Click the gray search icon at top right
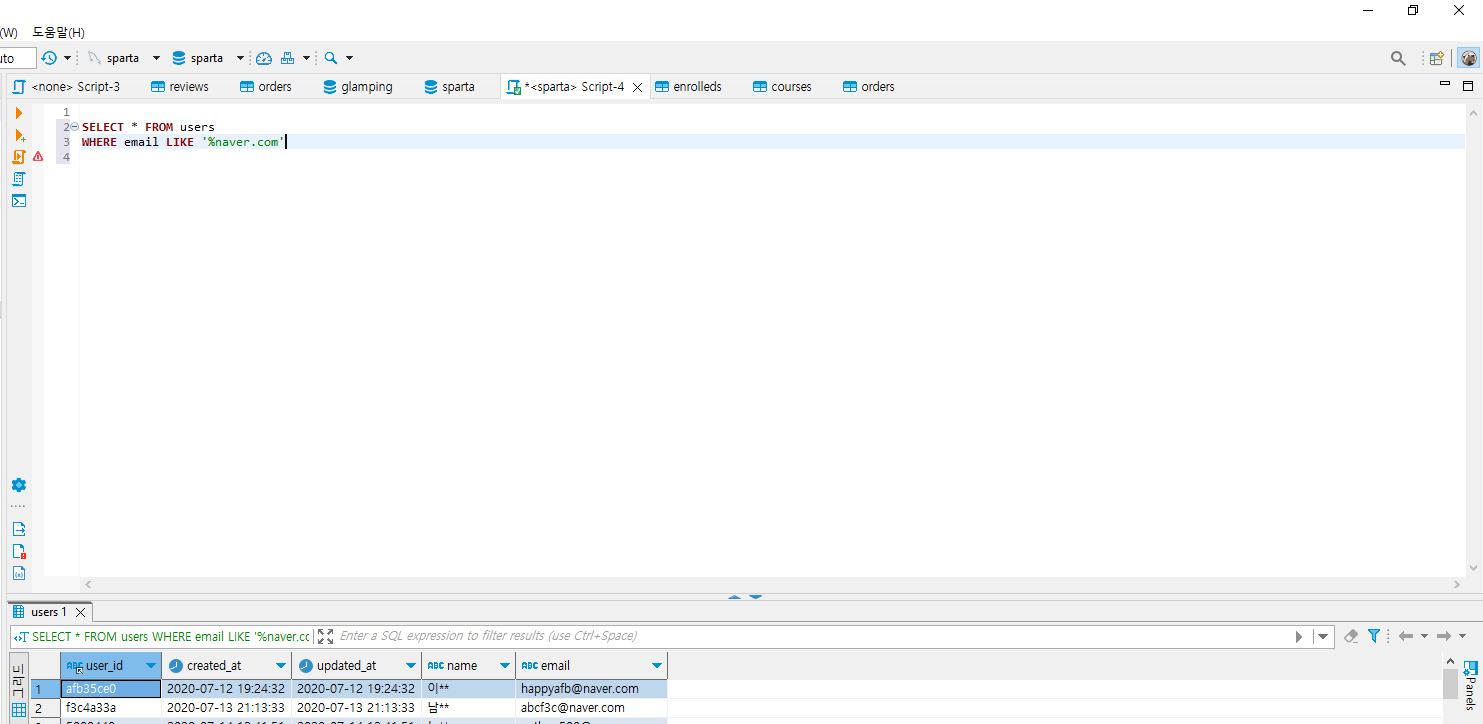This screenshot has width=1483, height=724. tap(1398, 58)
